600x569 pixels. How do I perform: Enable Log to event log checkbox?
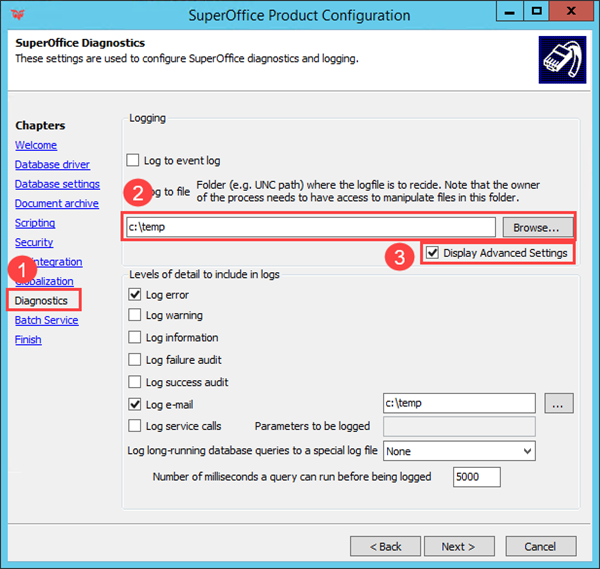(x=133, y=160)
